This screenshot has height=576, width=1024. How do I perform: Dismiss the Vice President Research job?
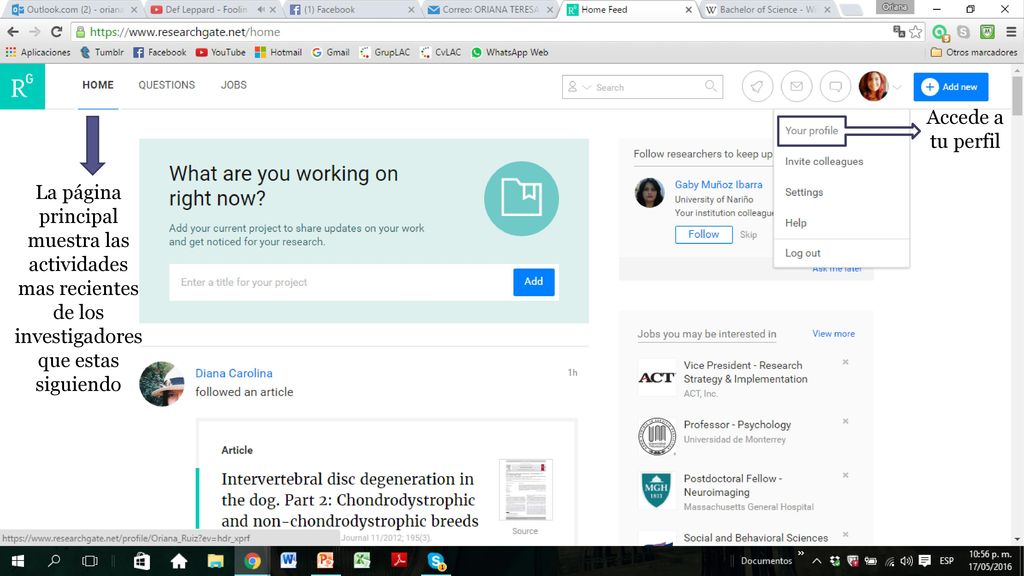tap(845, 362)
